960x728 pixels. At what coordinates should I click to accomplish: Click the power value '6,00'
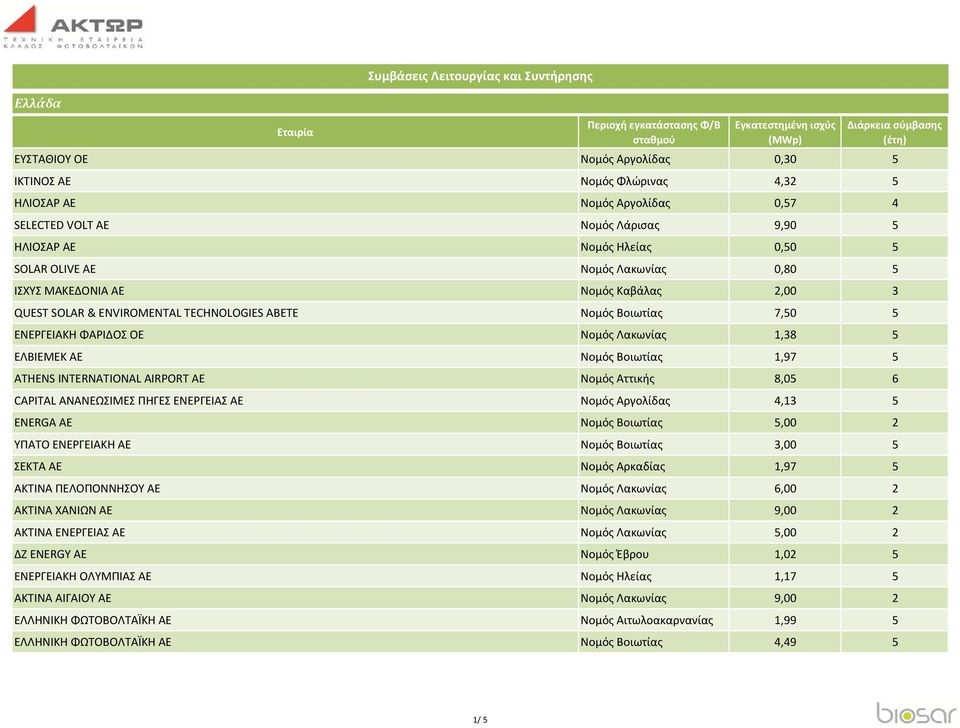tap(785, 489)
